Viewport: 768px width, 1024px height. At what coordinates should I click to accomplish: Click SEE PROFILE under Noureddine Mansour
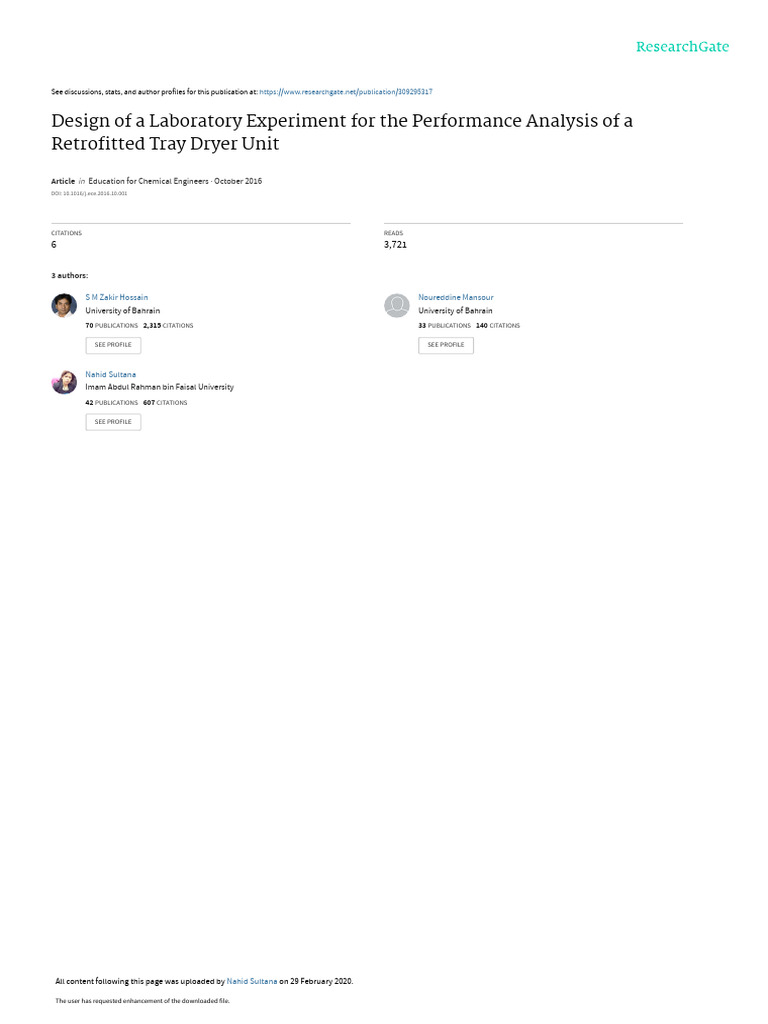[x=446, y=345]
